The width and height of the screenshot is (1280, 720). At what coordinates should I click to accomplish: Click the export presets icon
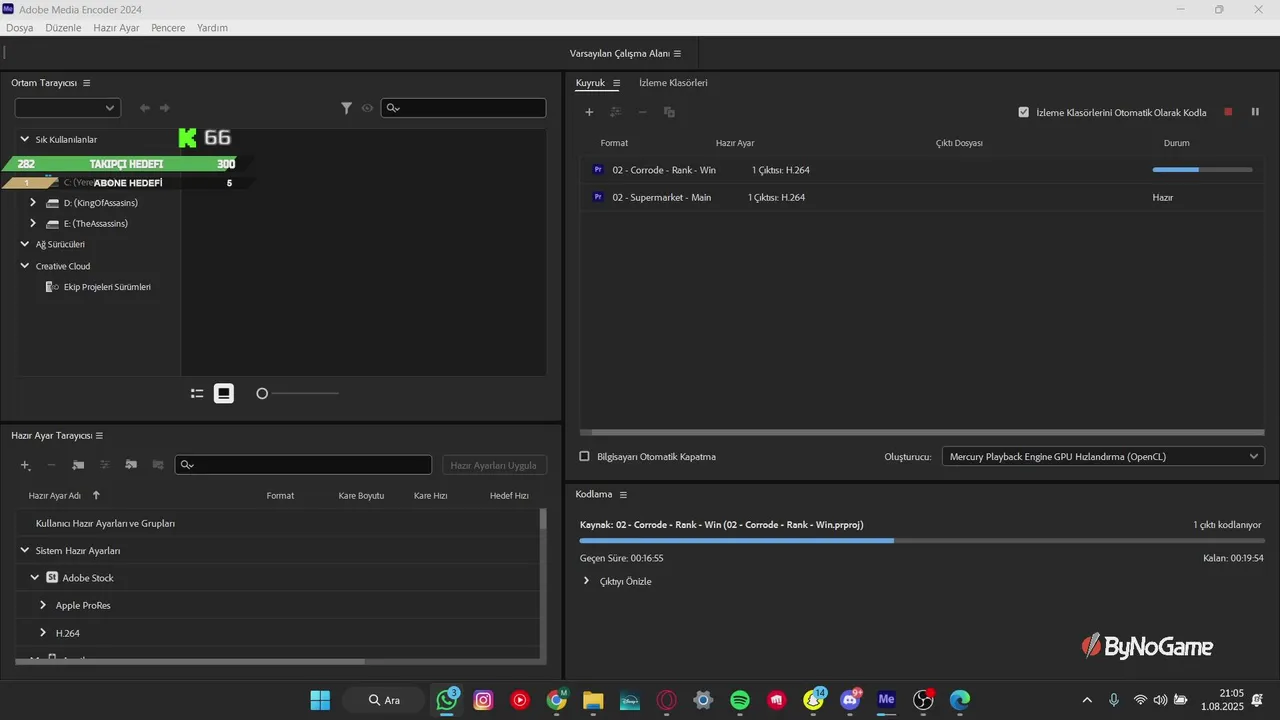[x=158, y=465]
